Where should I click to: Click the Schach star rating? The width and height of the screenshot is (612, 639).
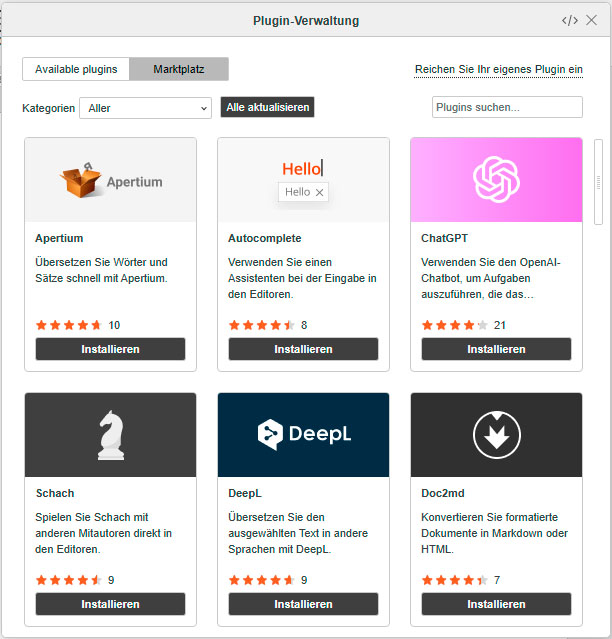[x=68, y=580]
